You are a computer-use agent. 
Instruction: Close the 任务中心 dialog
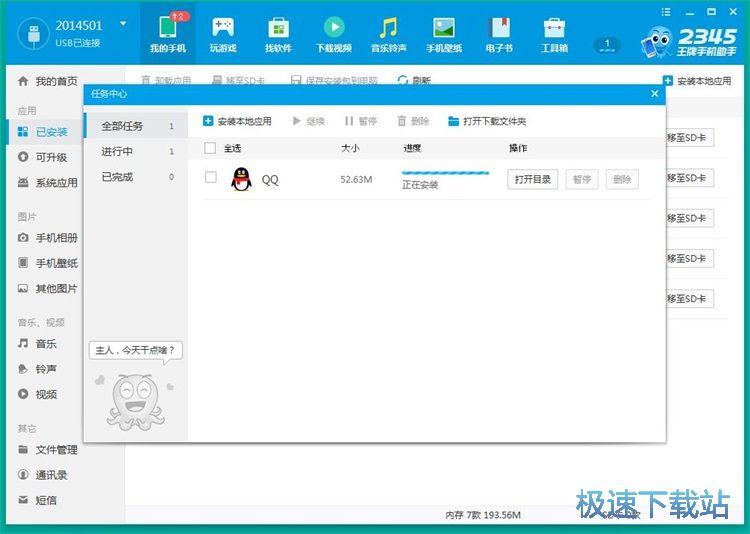655,94
